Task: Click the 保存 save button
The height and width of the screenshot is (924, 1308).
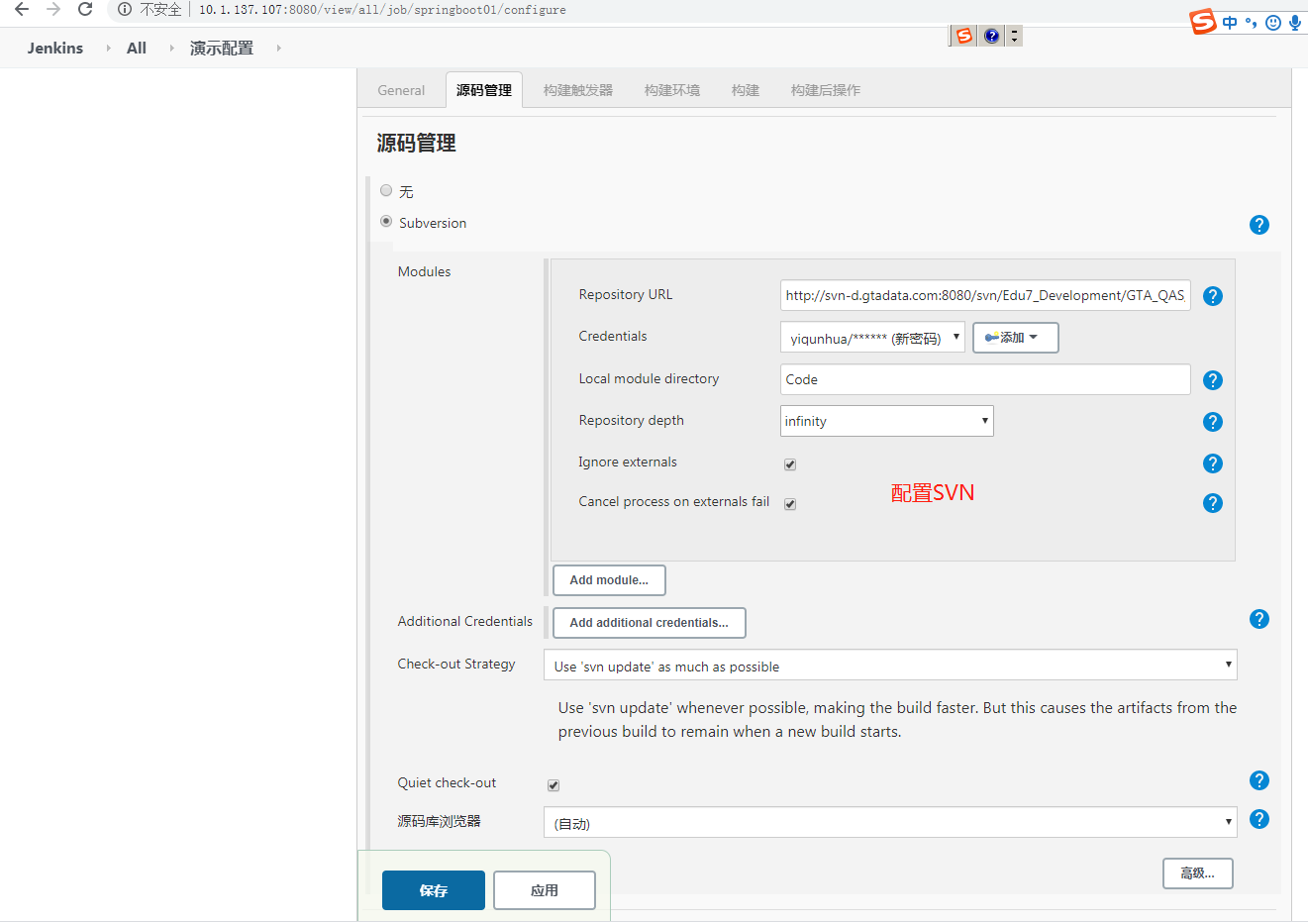Action: 434,890
